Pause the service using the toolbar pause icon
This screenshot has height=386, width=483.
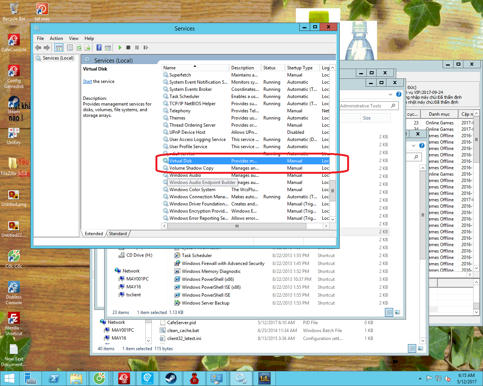pyautogui.click(x=137, y=48)
